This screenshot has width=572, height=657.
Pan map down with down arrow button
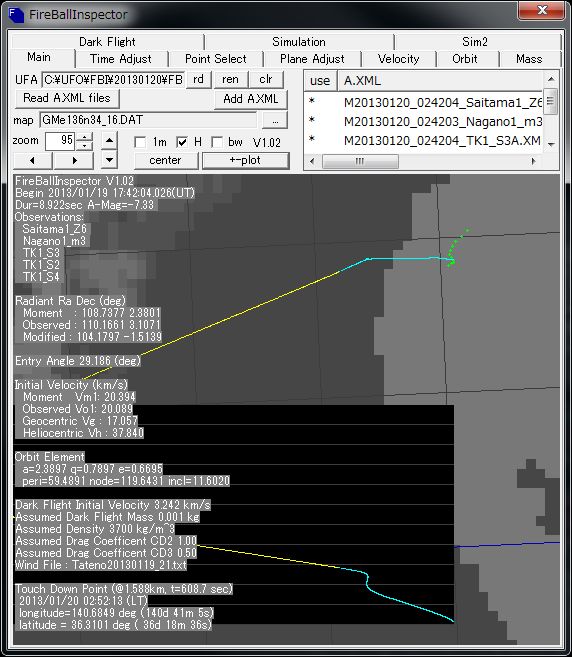[x=109, y=160]
